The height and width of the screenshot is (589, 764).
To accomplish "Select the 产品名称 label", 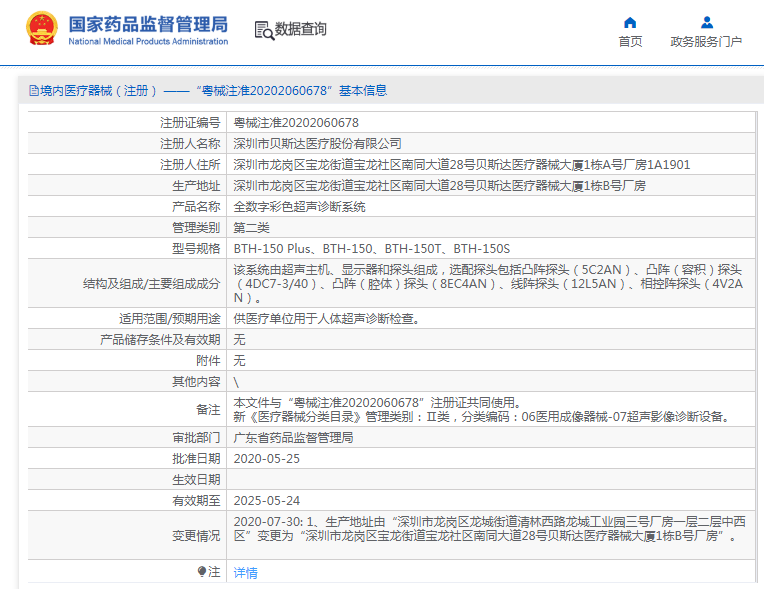I will point(196,207).
